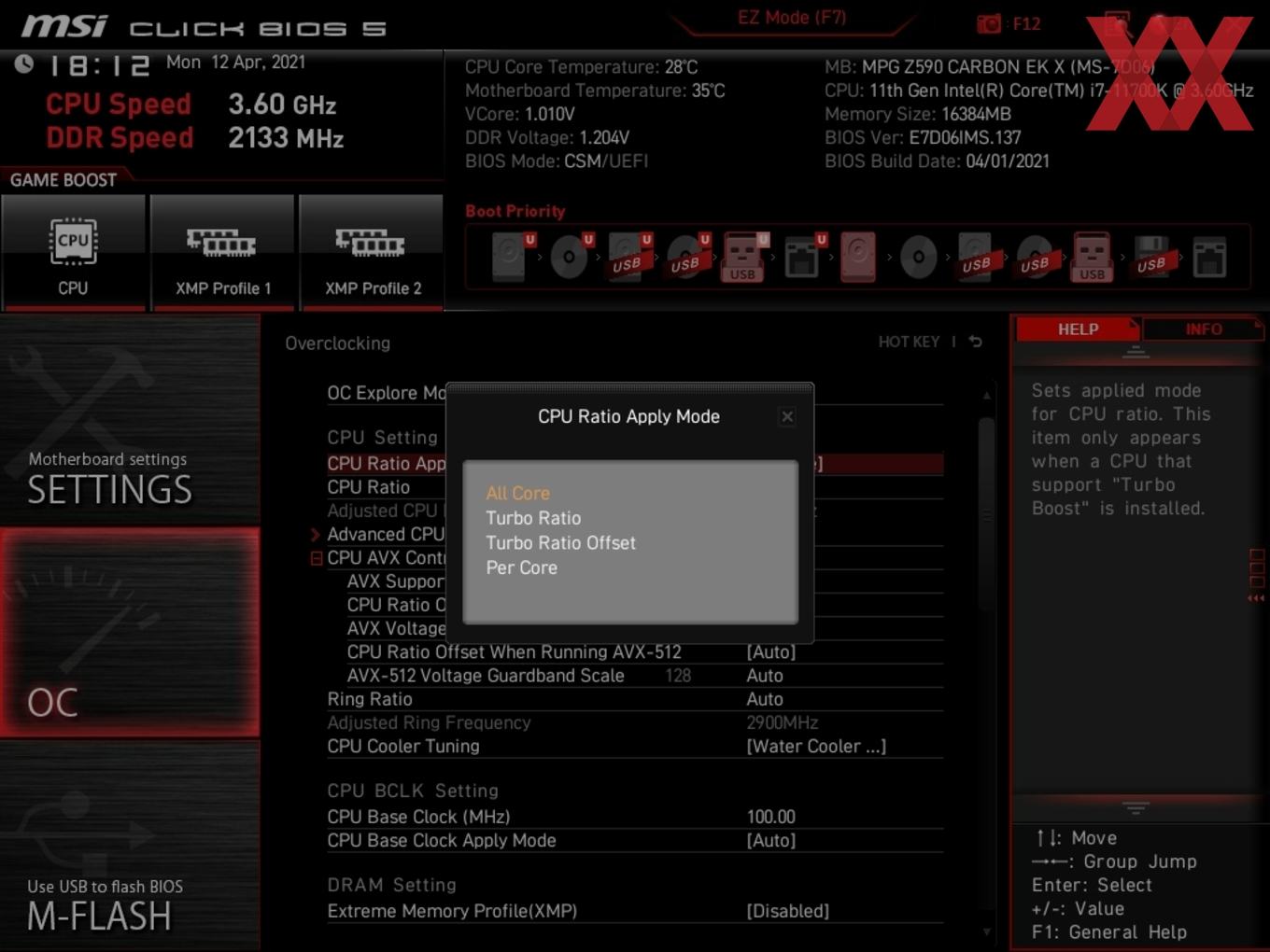Expand the Advanced CPU configuration arrow
Screen dimensions: 1270x952
click(x=315, y=535)
